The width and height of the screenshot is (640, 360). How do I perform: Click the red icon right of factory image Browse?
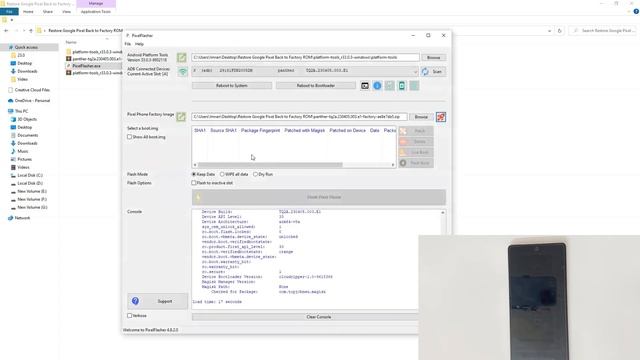click(441, 117)
